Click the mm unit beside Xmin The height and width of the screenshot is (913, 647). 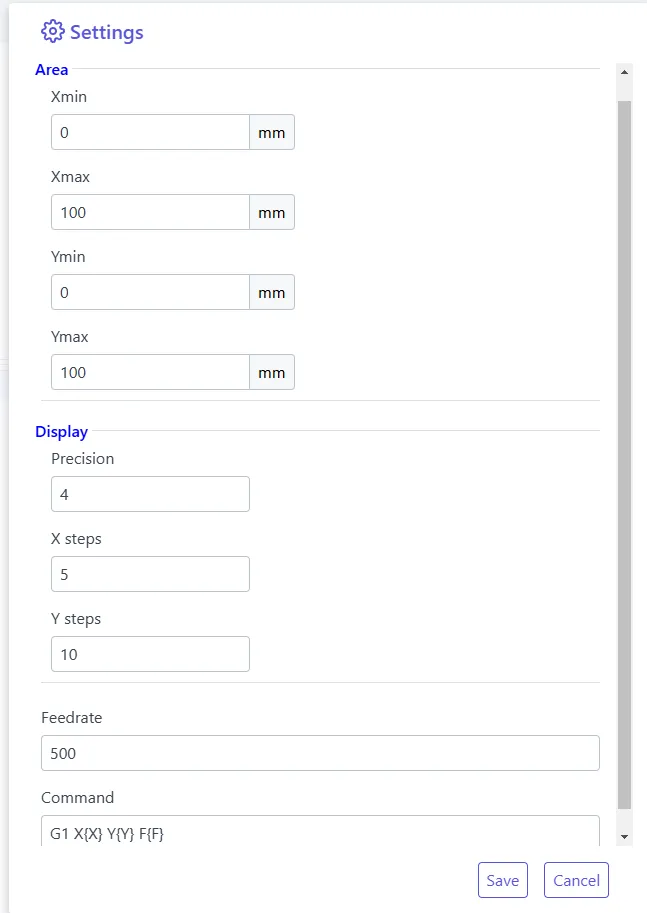(272, 132)
